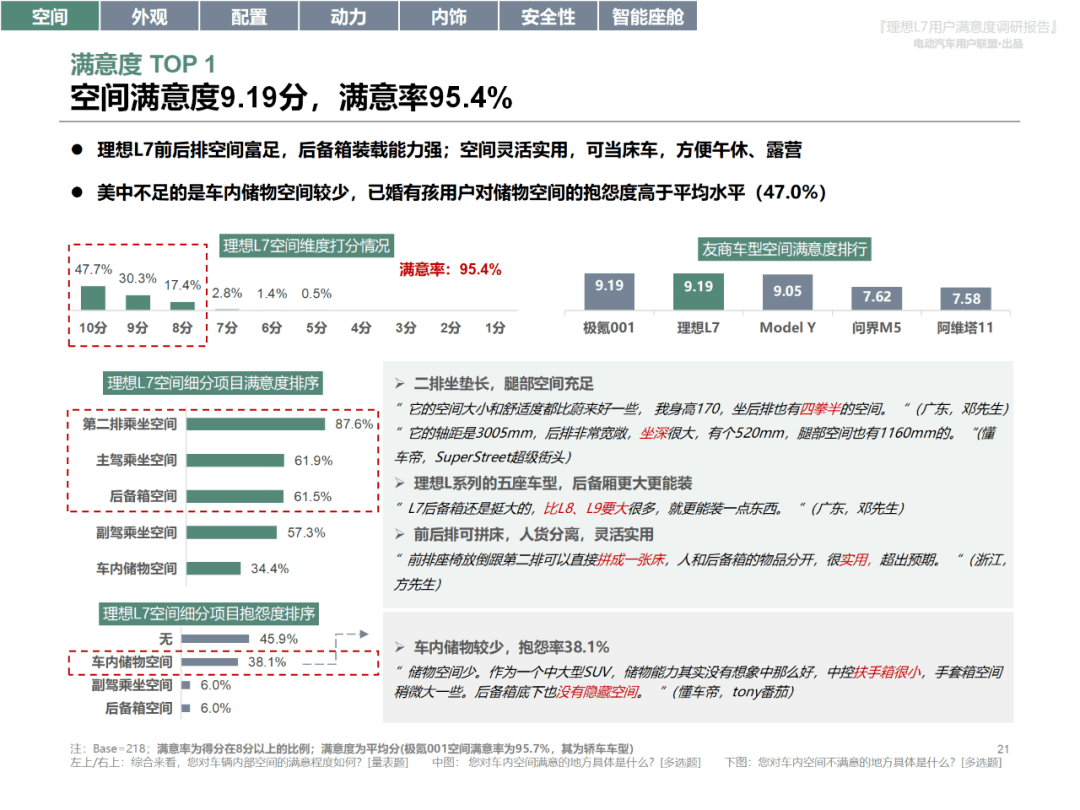The width and height of the screenshot is (1080, 810).
Task: Click the 无 bar at 45.9%
Action: pyautogui.click(x=216, y=639)
